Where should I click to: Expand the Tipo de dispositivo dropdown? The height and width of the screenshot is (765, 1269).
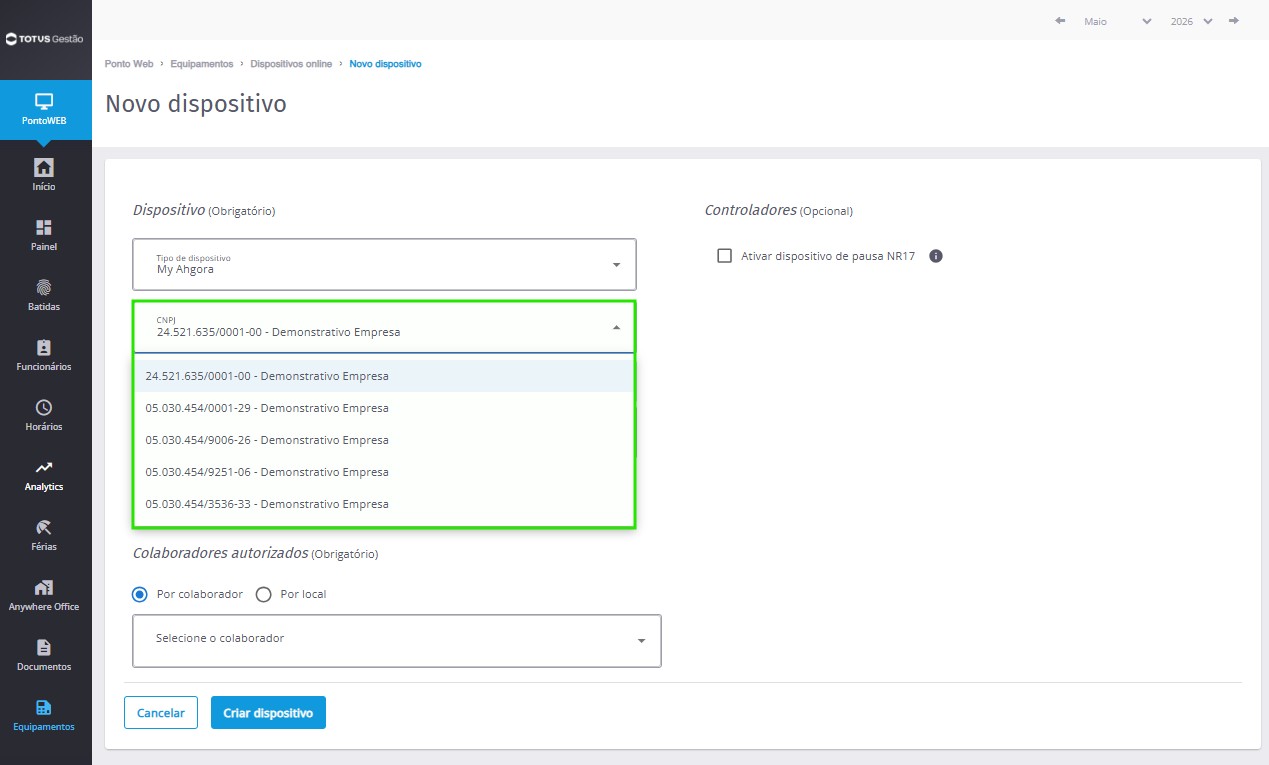point(385,264)
